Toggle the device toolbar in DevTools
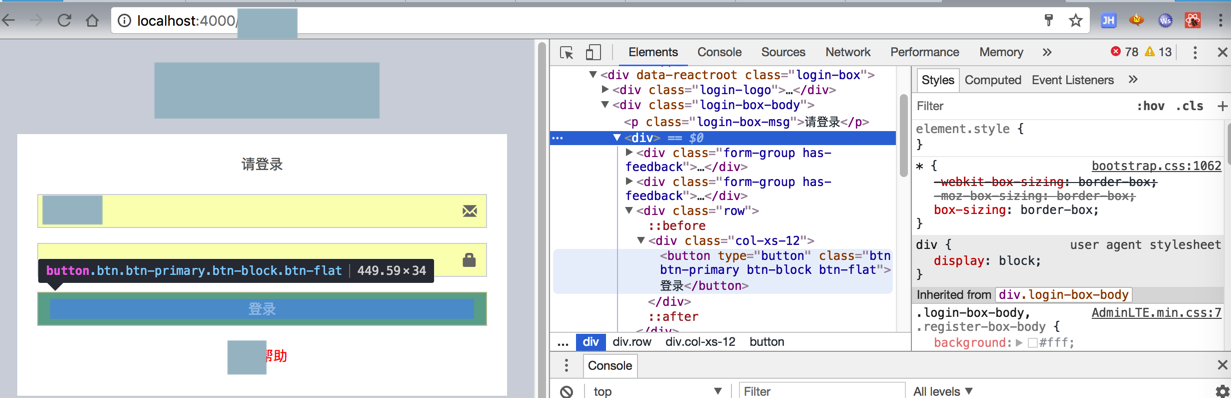 point(593,52)
